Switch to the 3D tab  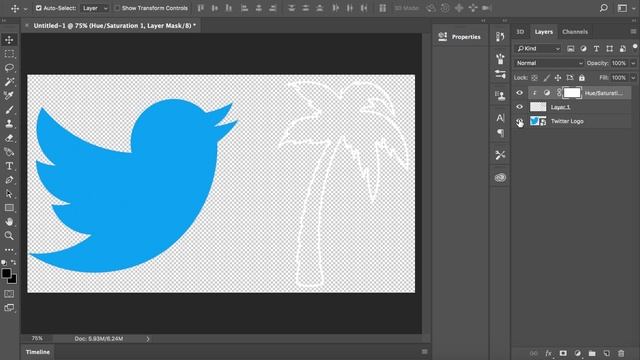click(x=520, y=32)
